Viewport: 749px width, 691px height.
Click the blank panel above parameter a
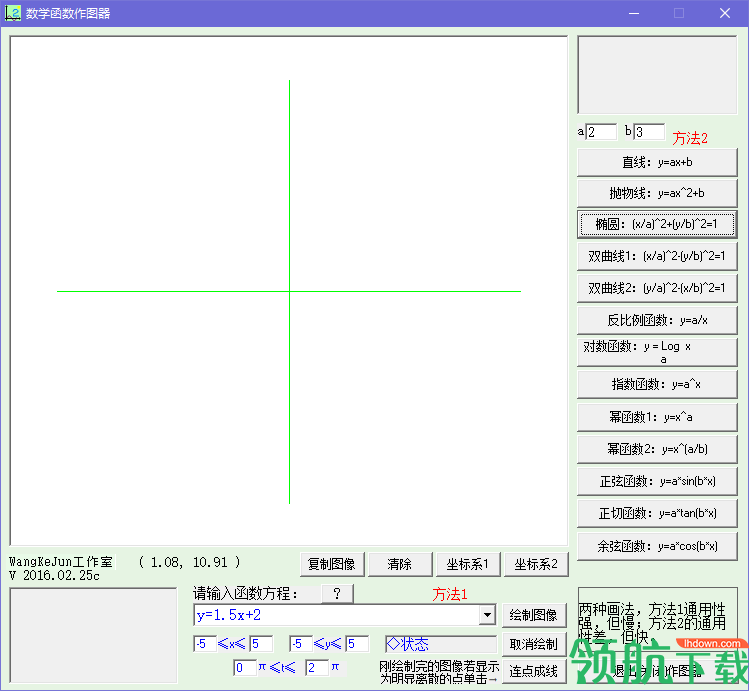pyautogui.click(x=657, y=75)
